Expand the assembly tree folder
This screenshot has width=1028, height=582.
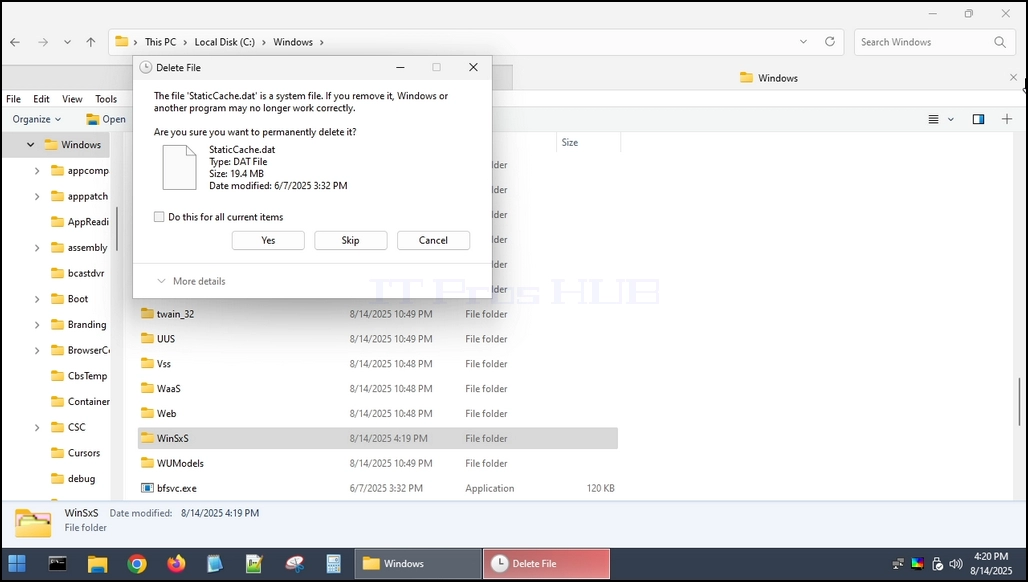[x=37, y=248]
